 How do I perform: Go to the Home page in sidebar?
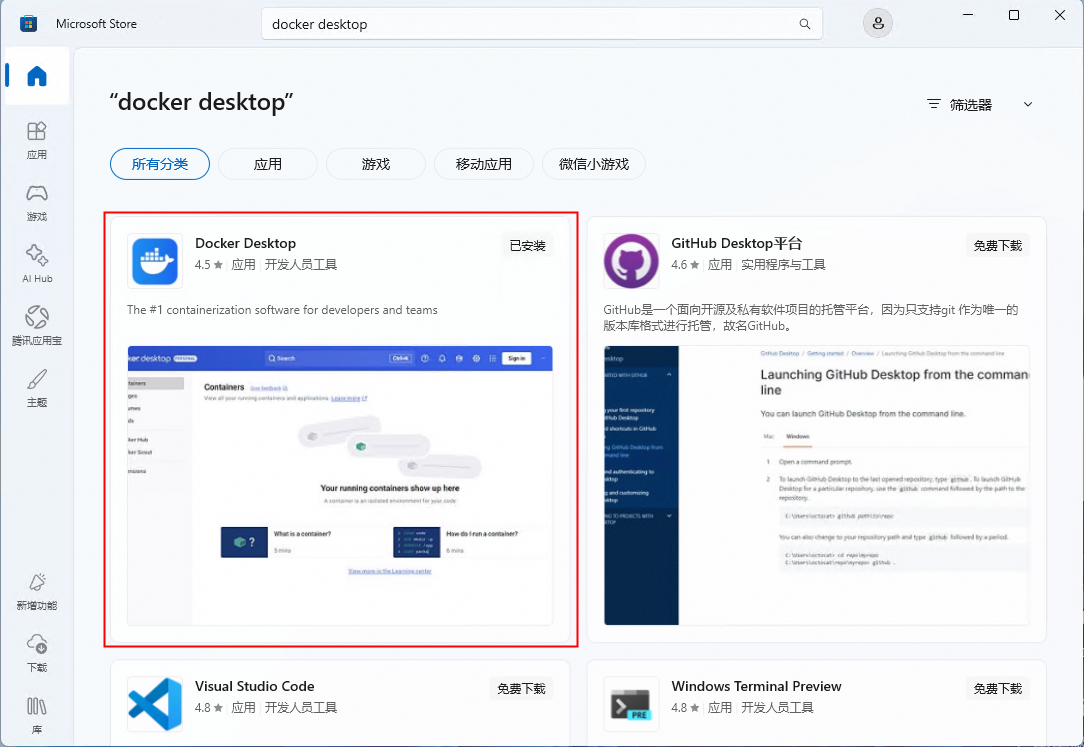(x=37, y=76)
